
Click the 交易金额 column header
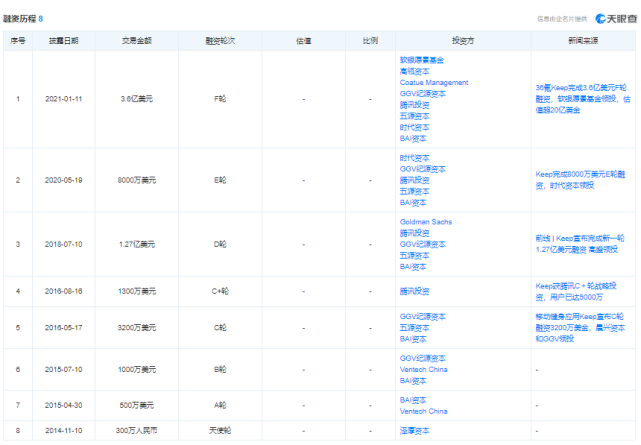click(x=137, y=41)
